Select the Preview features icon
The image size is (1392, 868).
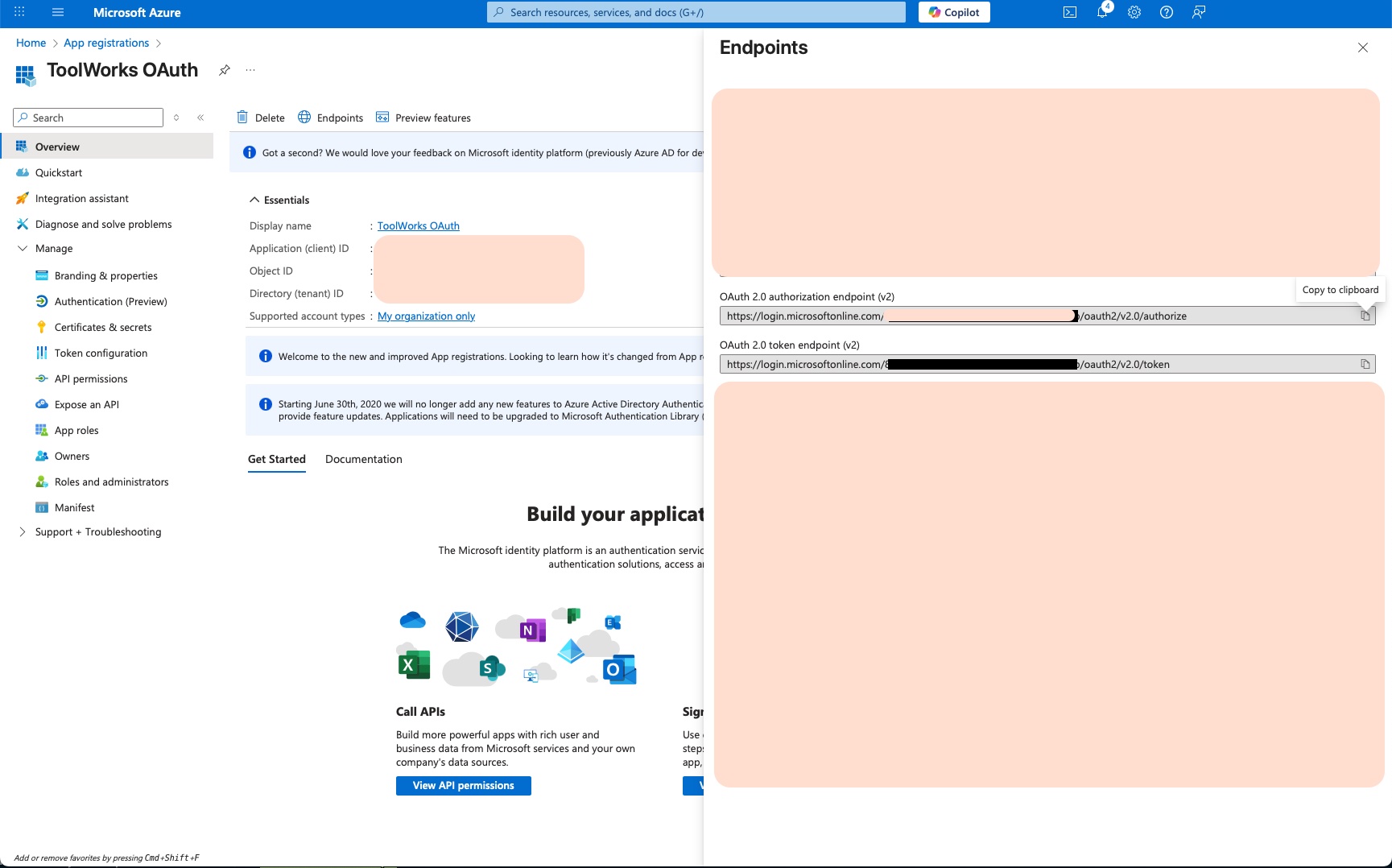click(x=382, y=118)
